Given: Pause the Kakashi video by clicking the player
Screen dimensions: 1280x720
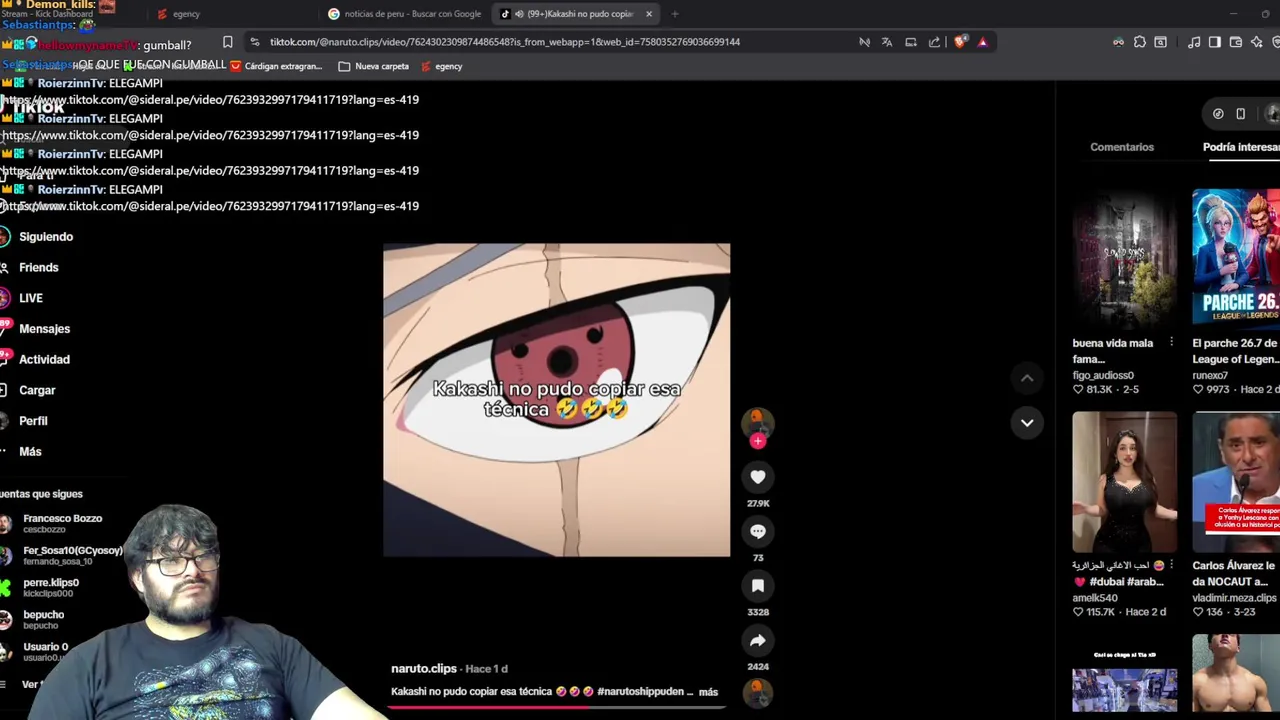Looking at the screenshot, I should [556, 400].
